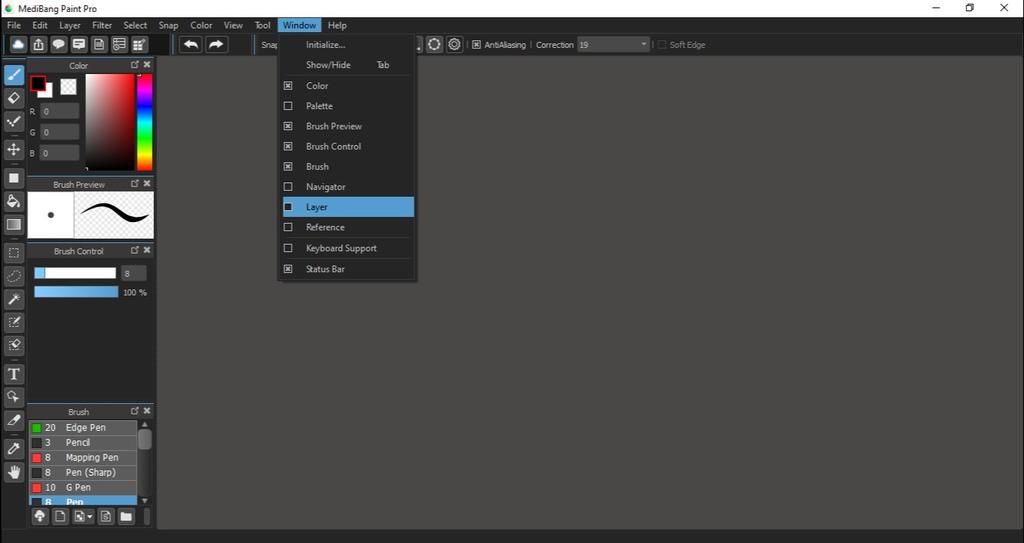Viewport: 1024px width, 543px height.
Task: Open the Filter menu
Action: coord(102,25)
